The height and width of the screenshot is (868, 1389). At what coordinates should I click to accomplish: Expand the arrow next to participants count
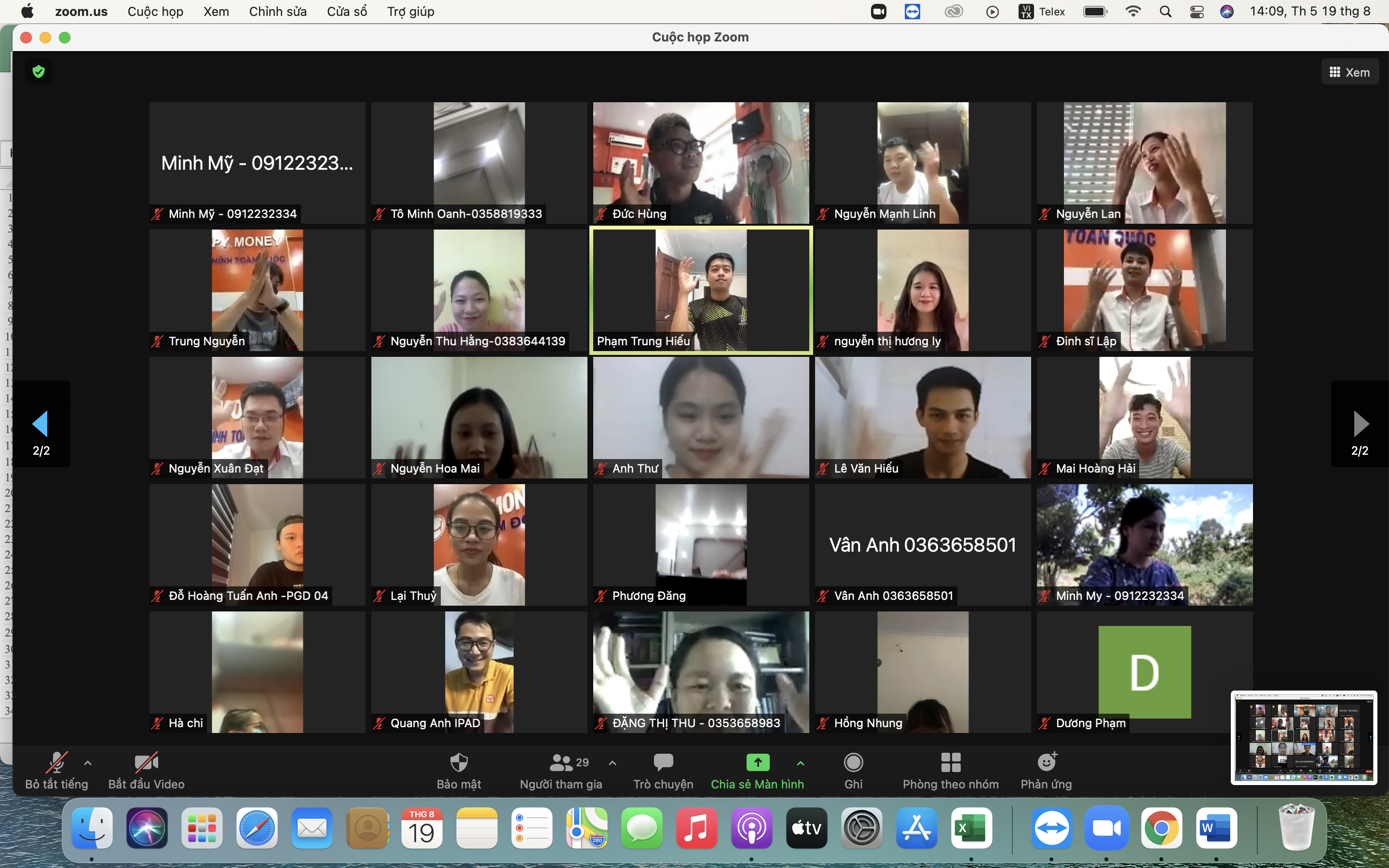[613, 763]
